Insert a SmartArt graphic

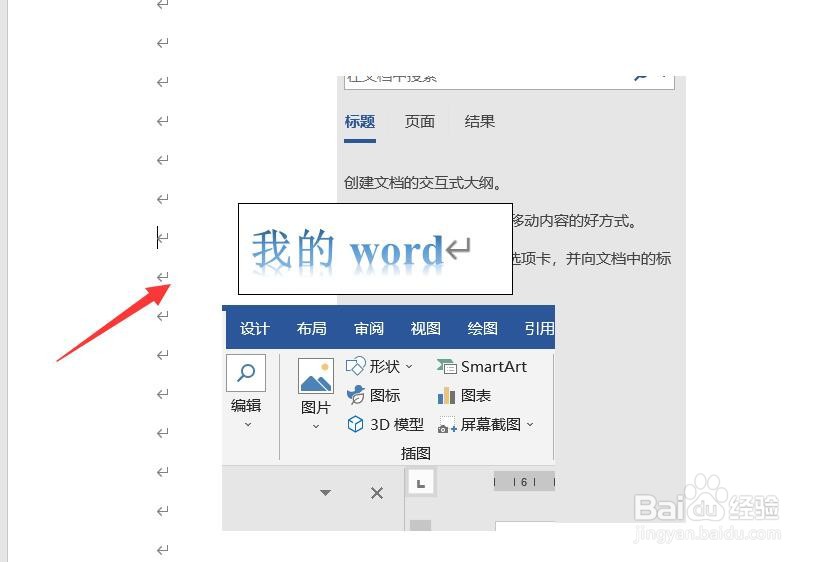[482, 366]
